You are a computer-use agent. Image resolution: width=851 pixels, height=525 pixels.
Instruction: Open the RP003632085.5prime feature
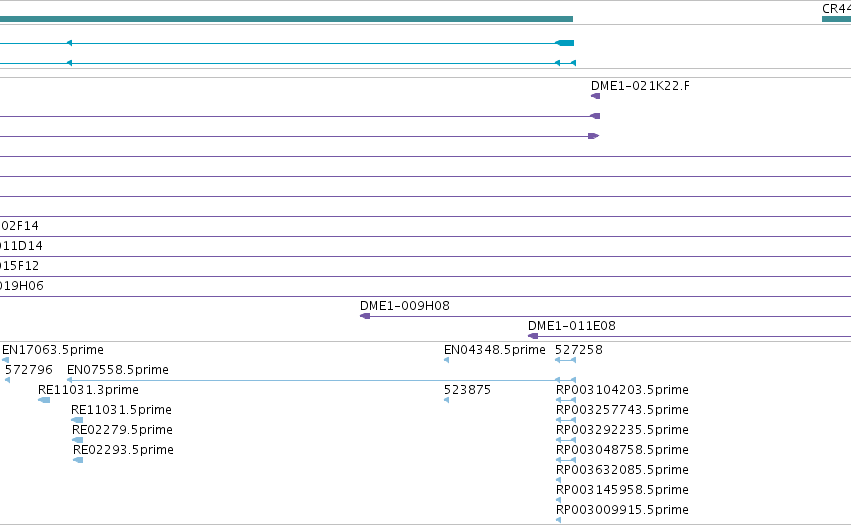558,480
